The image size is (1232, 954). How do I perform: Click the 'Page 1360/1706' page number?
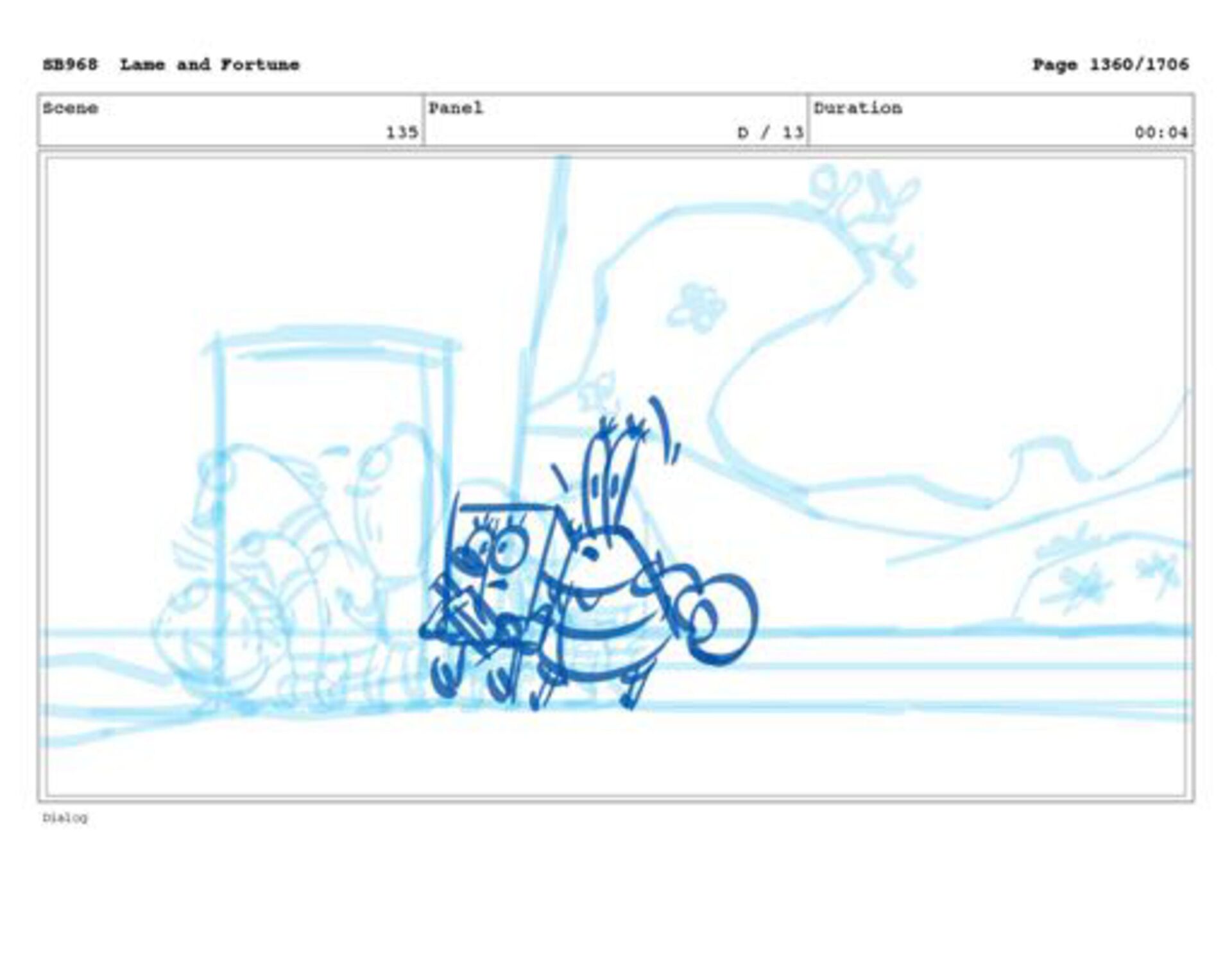pos(1110,65)
